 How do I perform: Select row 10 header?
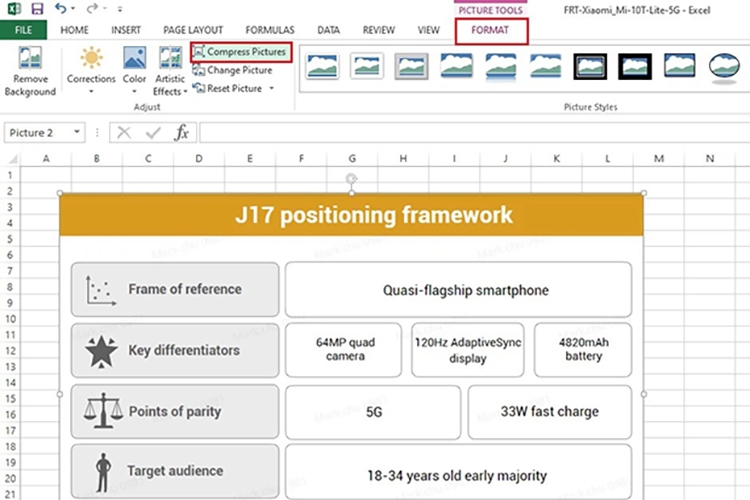click(x=10, y=319)
